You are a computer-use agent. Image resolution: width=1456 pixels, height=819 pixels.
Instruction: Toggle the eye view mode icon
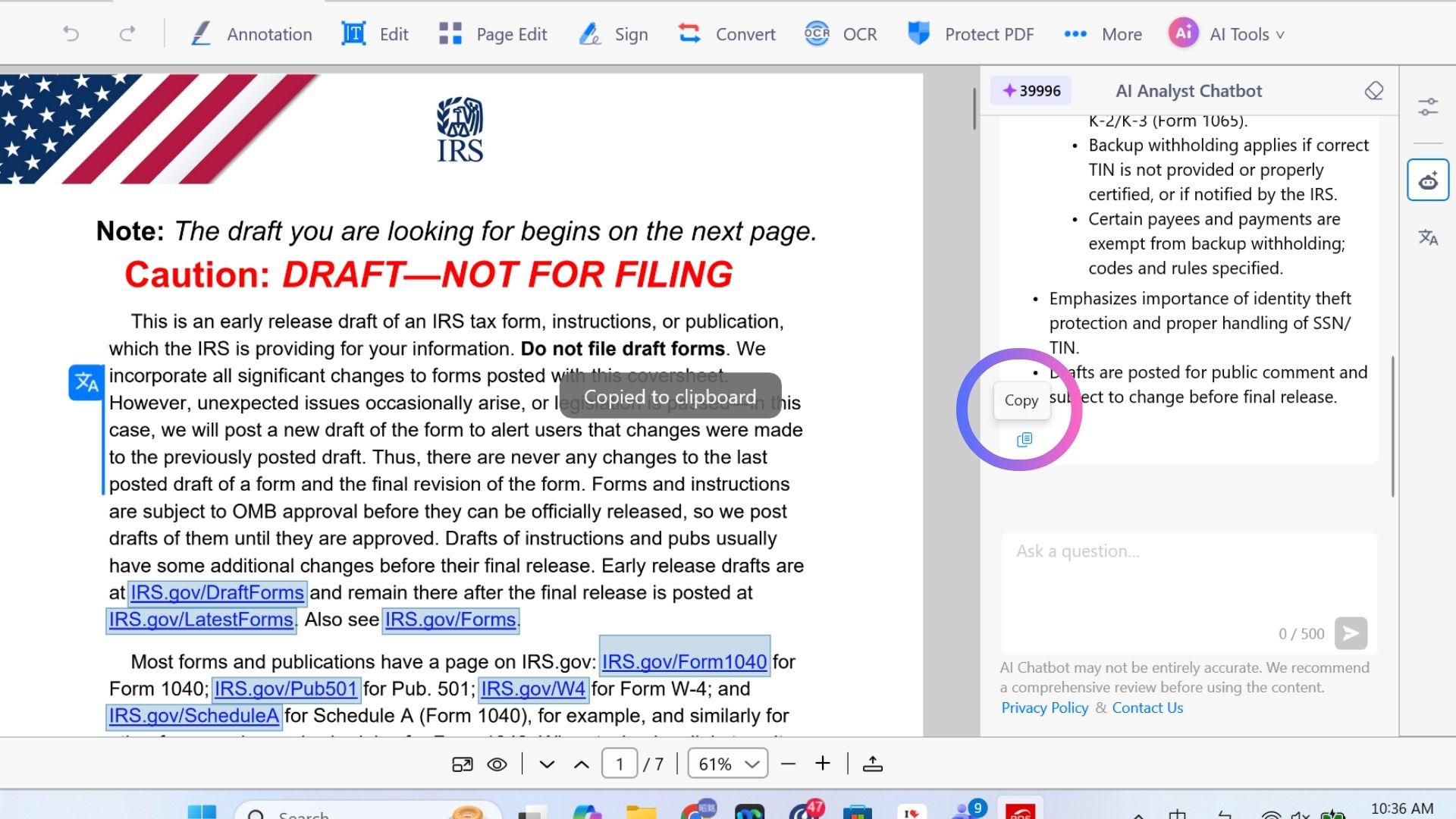tap(497, 764)
